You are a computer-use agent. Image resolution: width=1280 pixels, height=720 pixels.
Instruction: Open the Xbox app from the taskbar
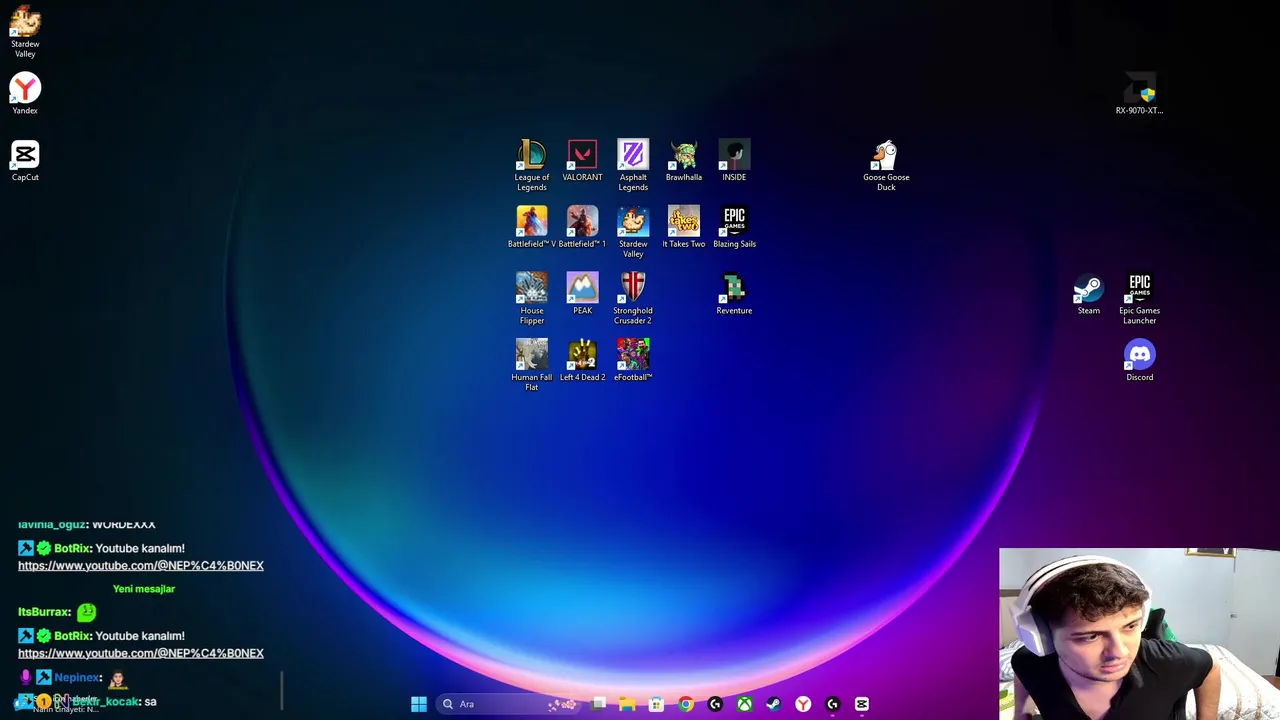[744, 704]
